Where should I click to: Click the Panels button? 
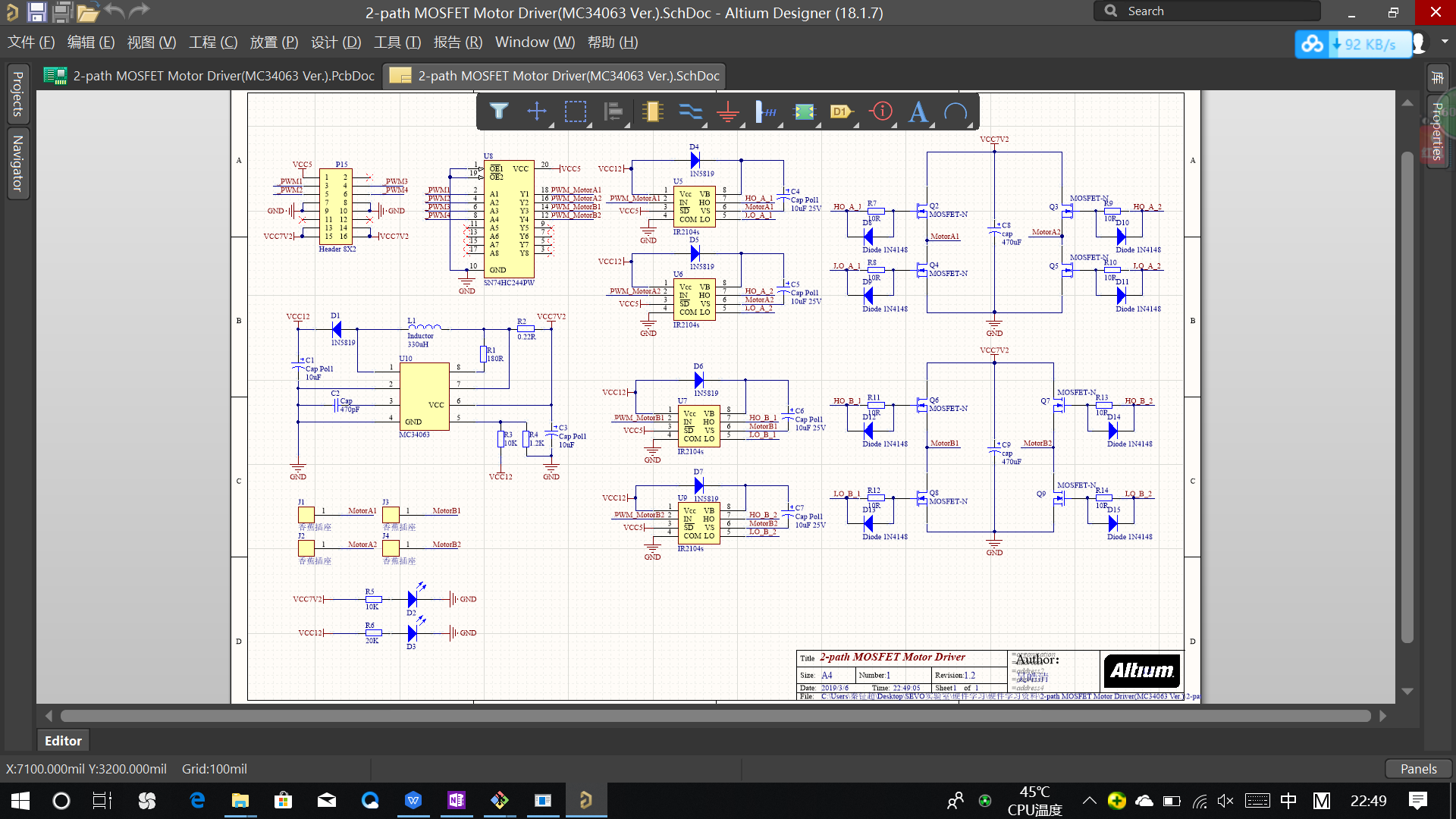[1418, 768]
